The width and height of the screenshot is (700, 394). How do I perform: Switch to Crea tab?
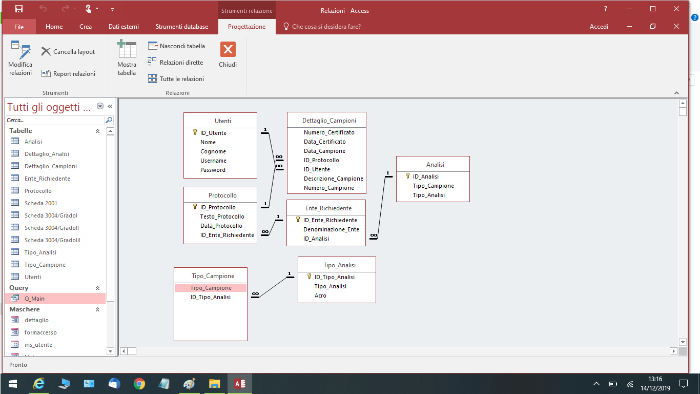(x=86, y=27)
